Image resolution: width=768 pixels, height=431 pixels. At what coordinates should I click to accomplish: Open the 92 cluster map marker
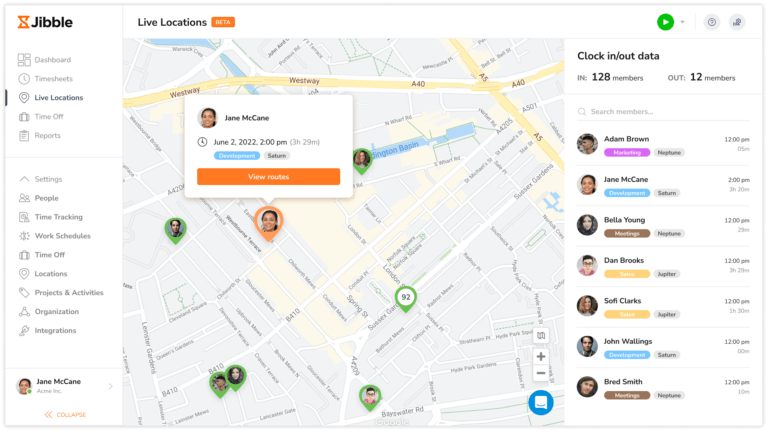pyautogui.click(x=406, y=298)
